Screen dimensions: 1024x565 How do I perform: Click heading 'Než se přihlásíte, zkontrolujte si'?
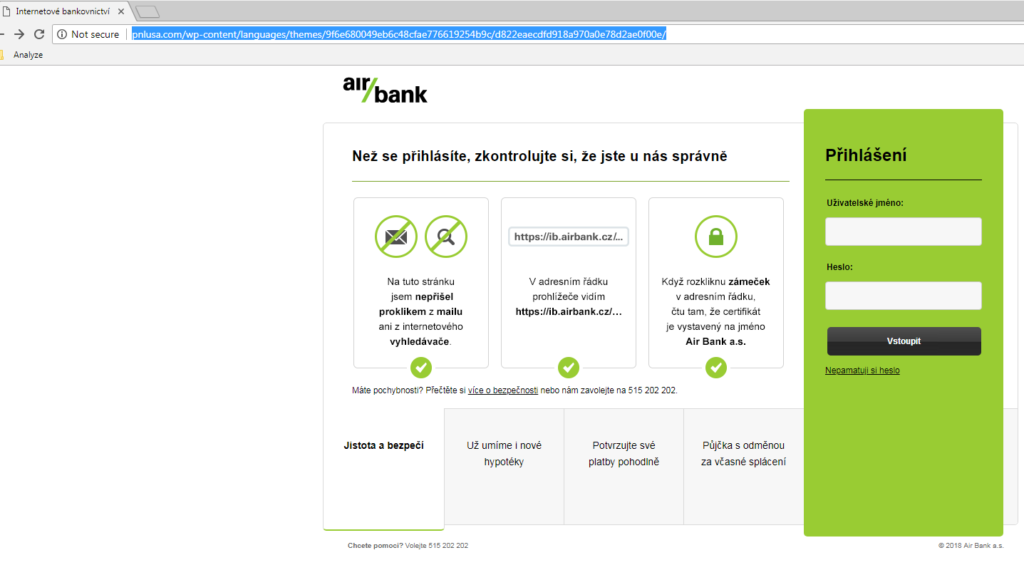(x=539, y=156)
